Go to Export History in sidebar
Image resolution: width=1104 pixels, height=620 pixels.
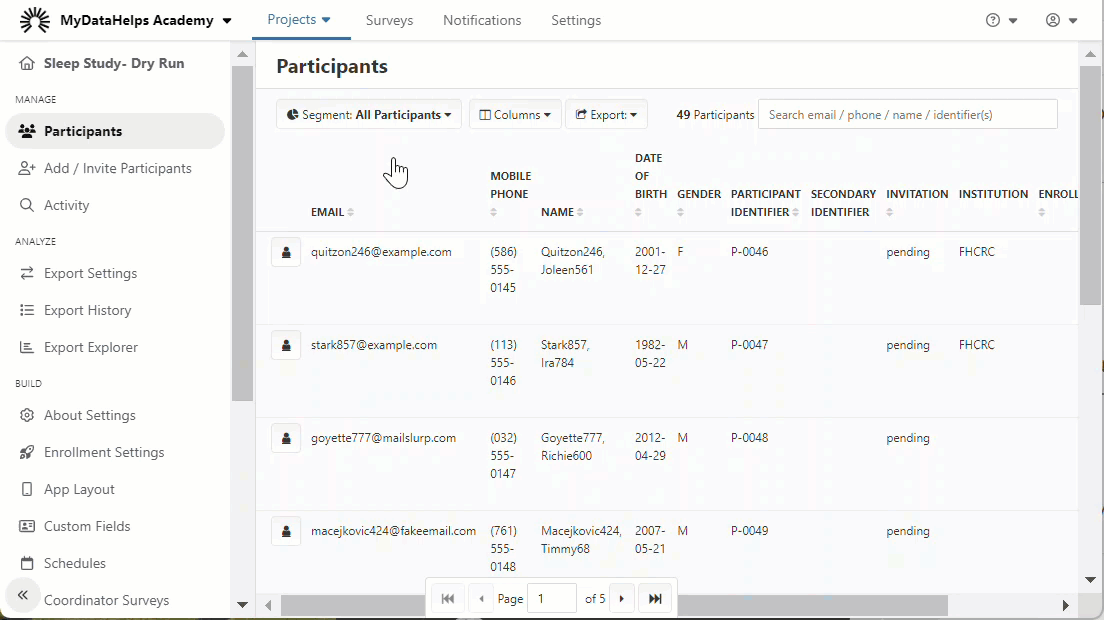(87, 310)
